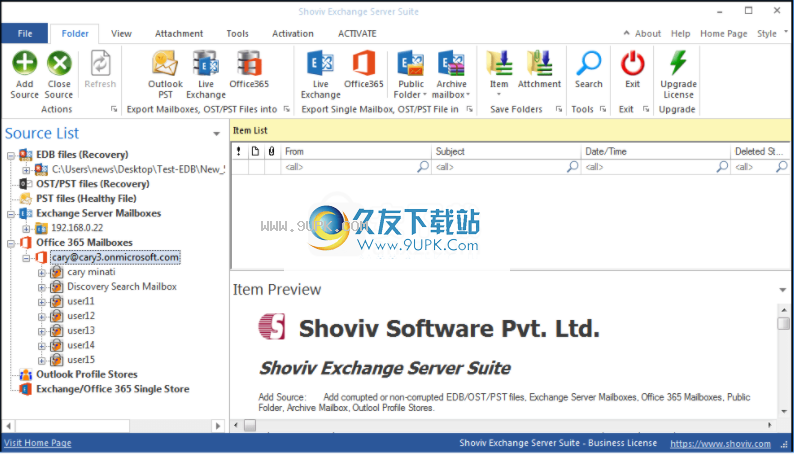Screen dimensions: 794x457
Task: Click the Item Preview horizontal scrollbar thumb
Action: (x=250, y=425)
